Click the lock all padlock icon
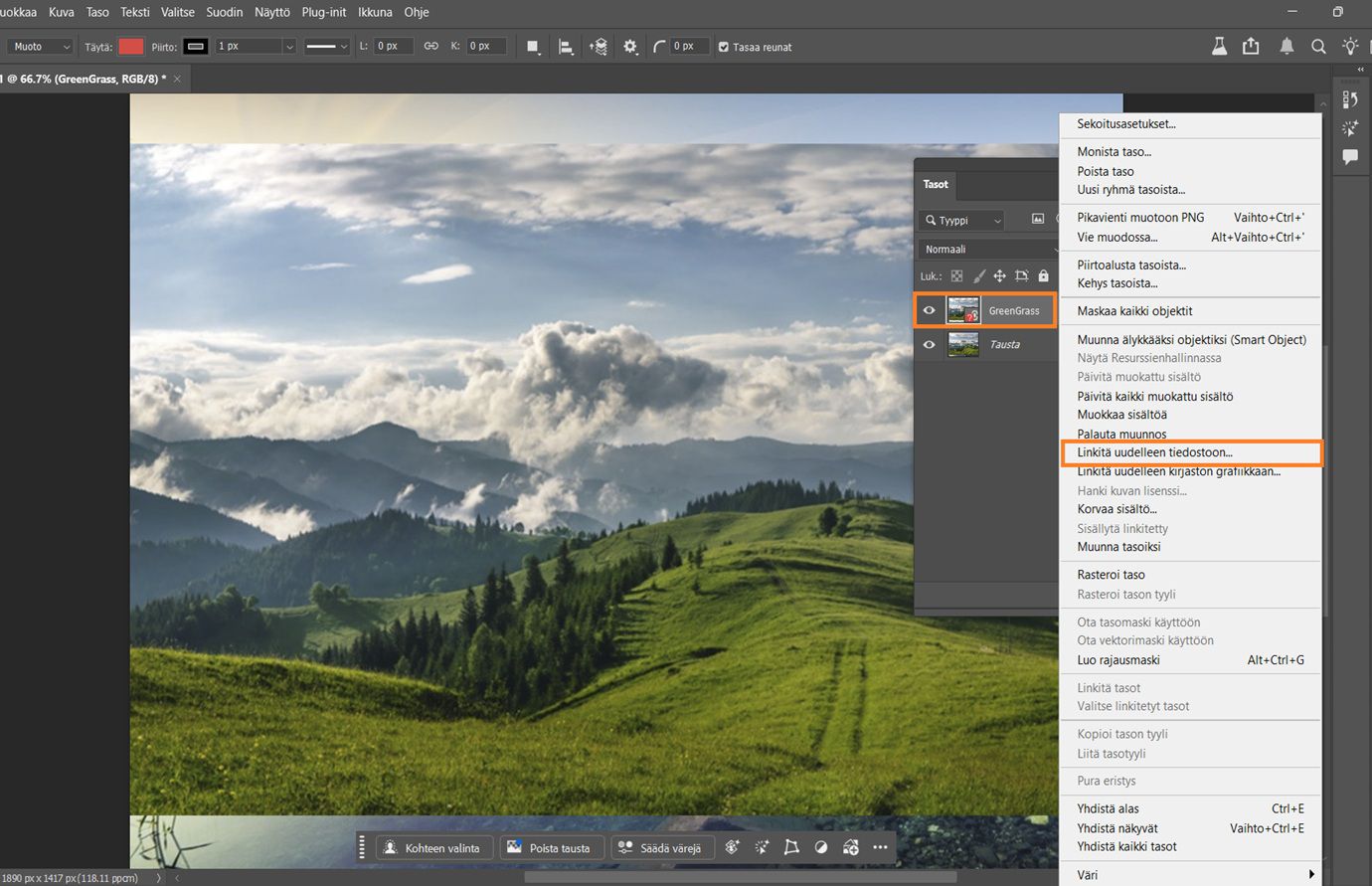1372x886 pixels. (1043, 276)
